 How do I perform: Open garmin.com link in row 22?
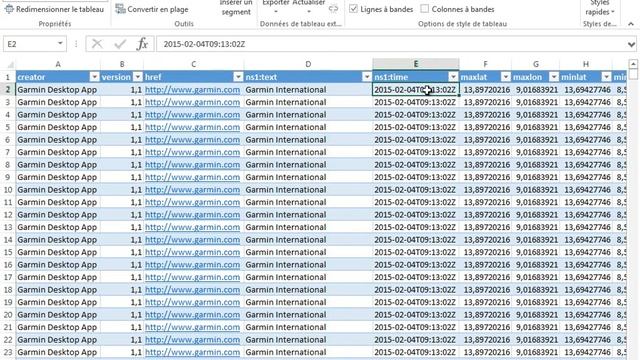(x=192, y=339)
